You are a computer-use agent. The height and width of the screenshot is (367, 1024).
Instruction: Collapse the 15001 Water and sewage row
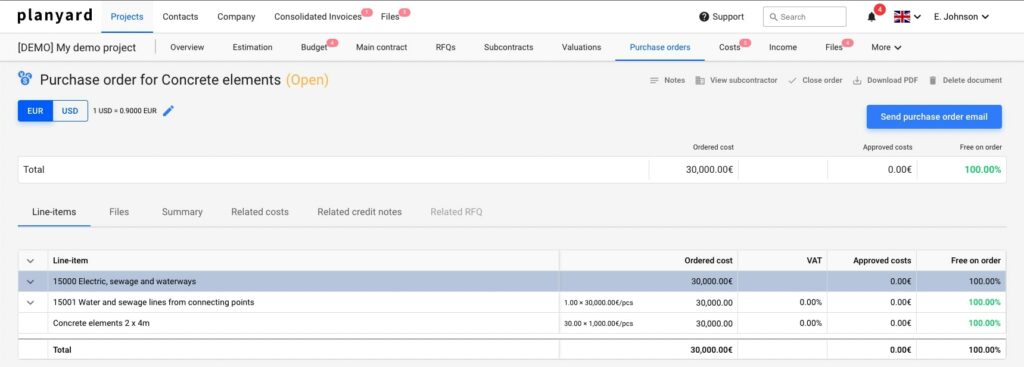pos(30,302)
